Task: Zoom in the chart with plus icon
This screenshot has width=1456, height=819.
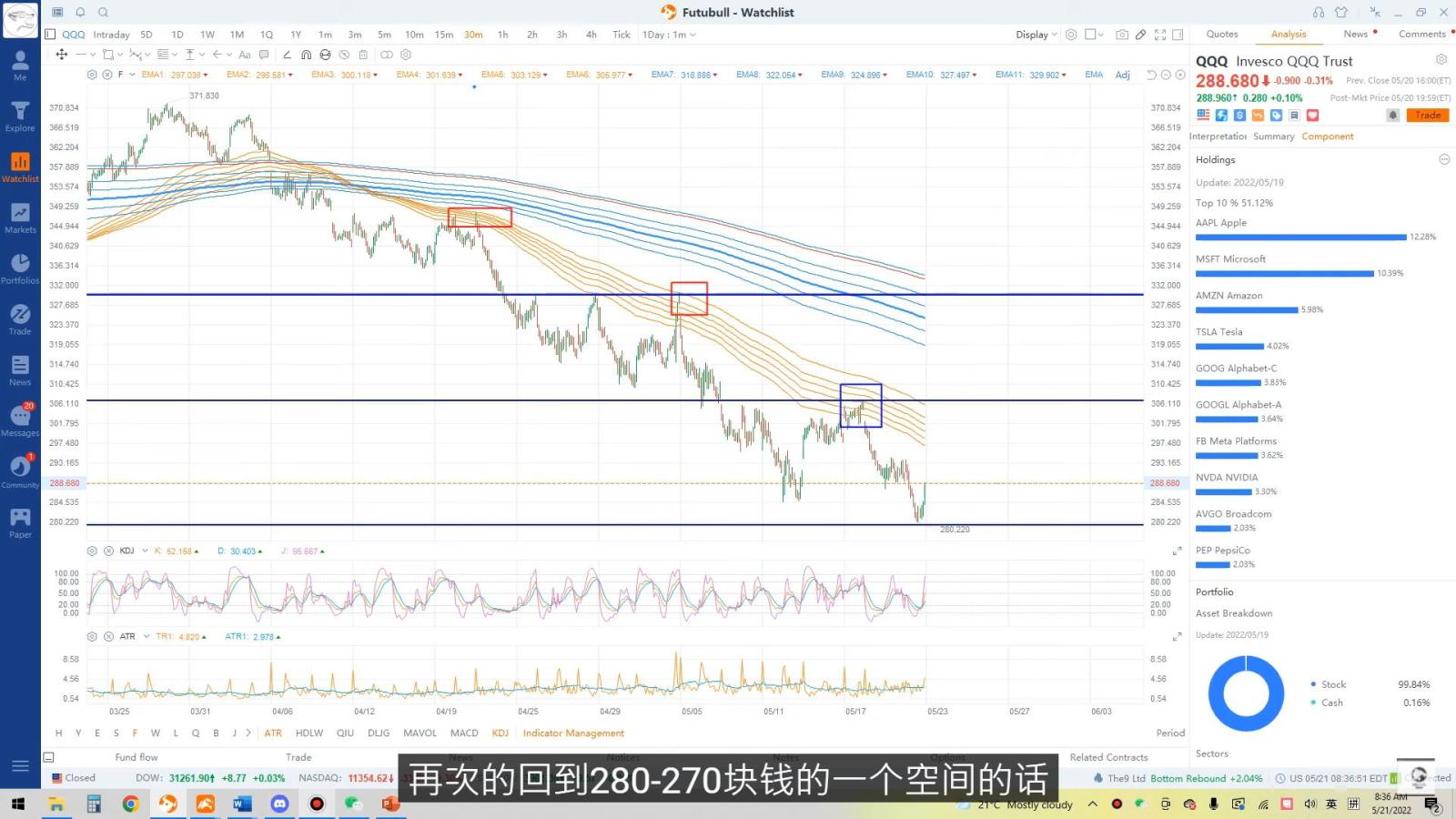Action: (x=1180, y=75)
